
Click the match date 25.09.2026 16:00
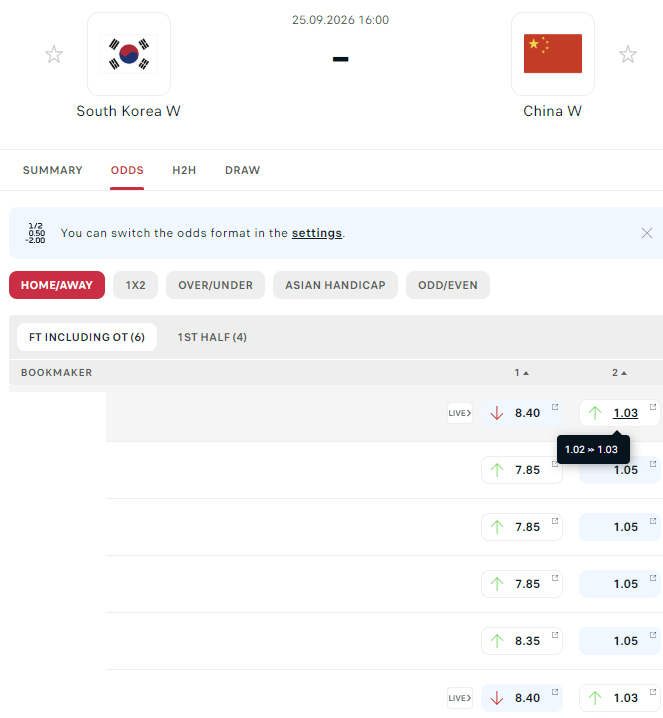[x=340, y=20]
